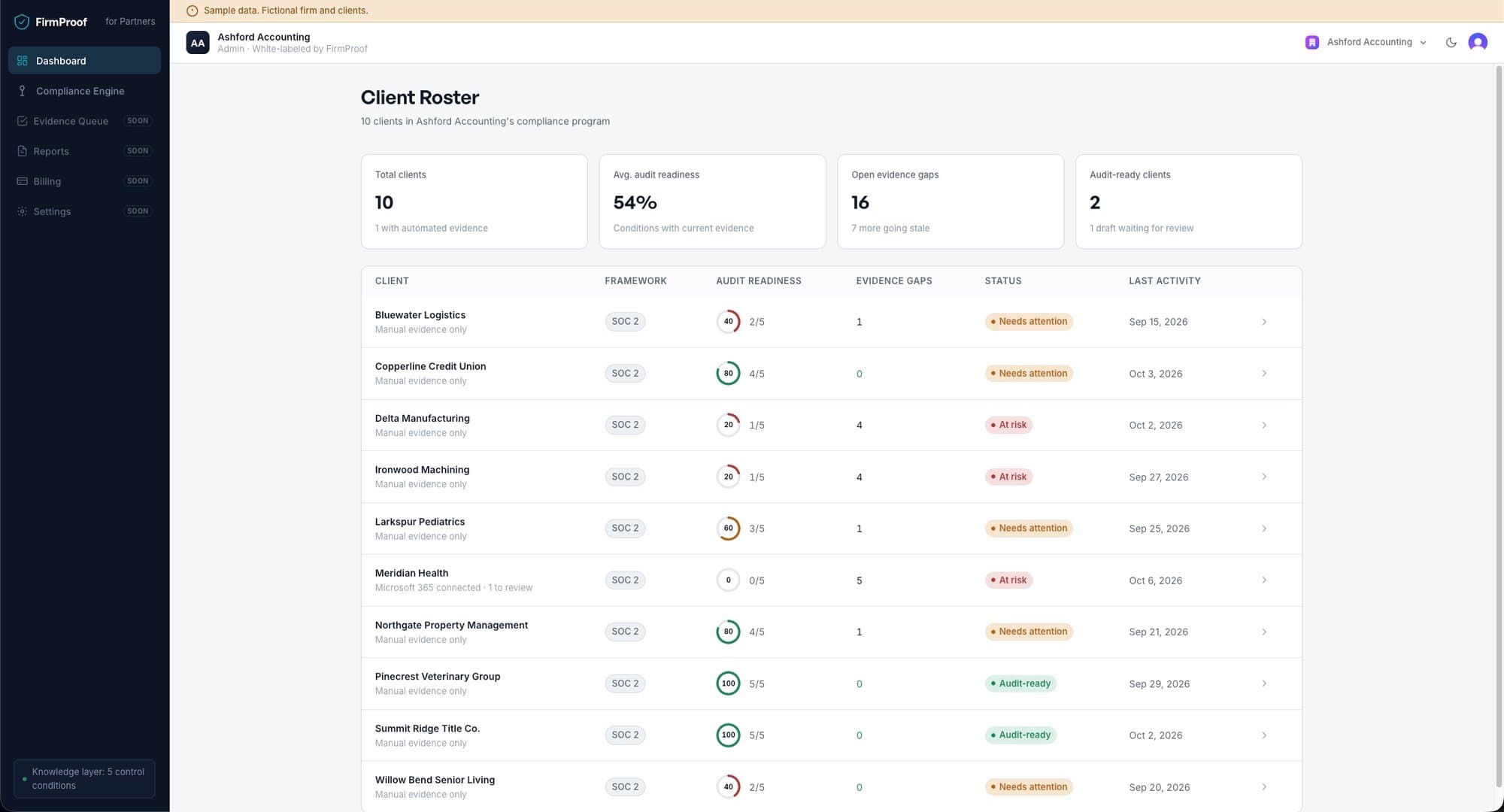Click Bluewater Logistics 40 readiness ring
This screenshot has height=812, width=1504.
point(728,322)
